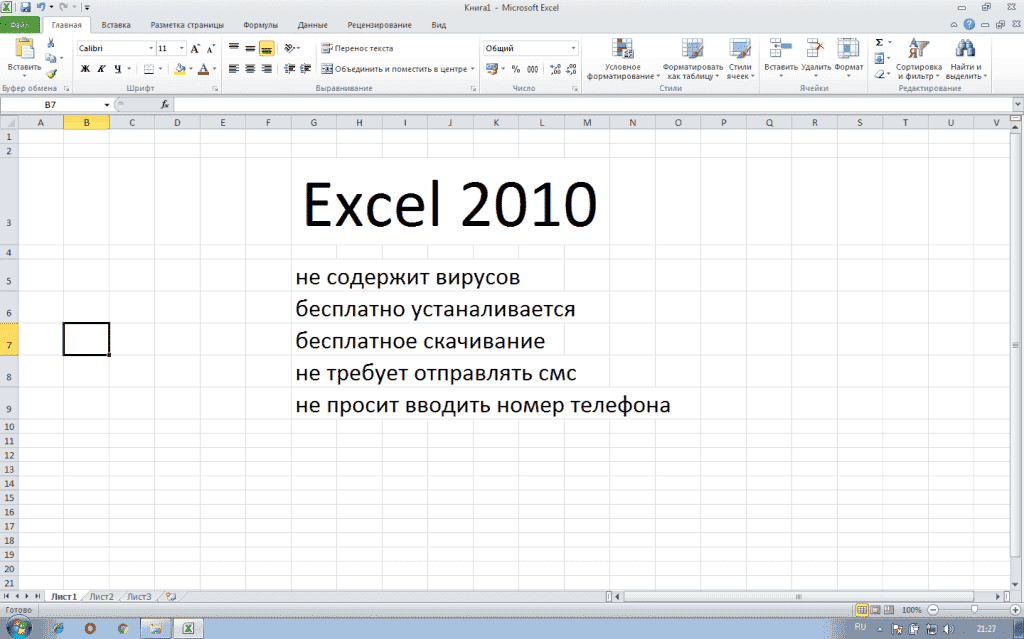This screenshot has height=639, width=1024.
Task: Open the fill color dropdown arrow
Action: click(191, 69)
